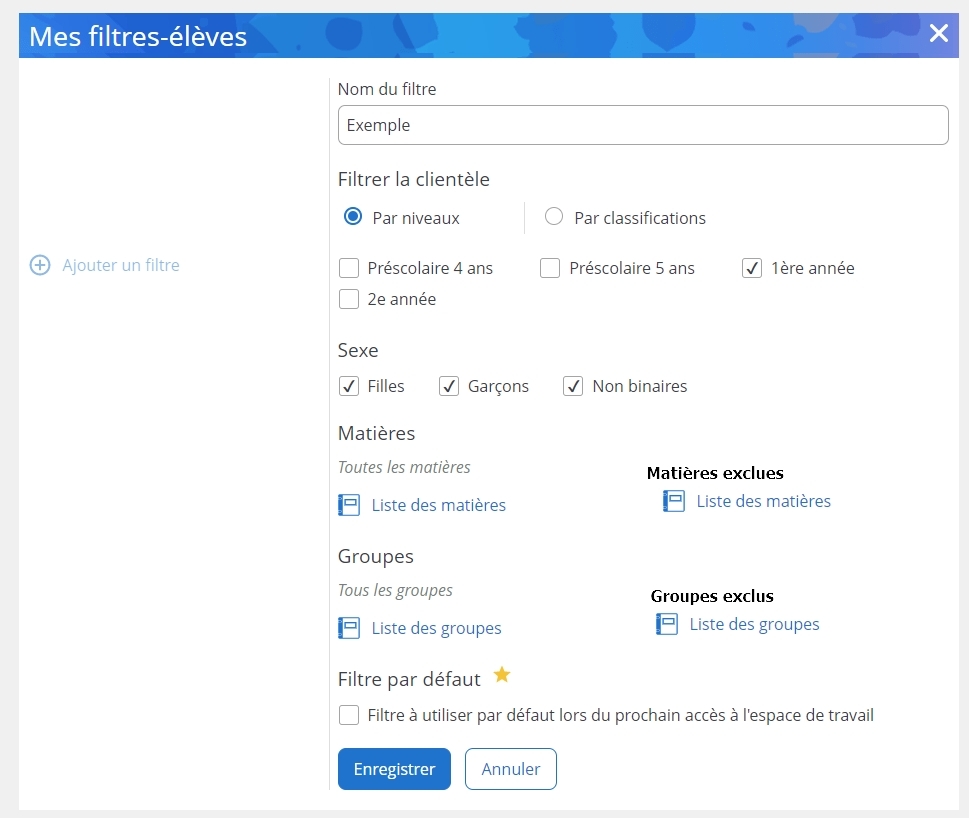
Task: Select the Par niveaux radio button
Action: 352,217
